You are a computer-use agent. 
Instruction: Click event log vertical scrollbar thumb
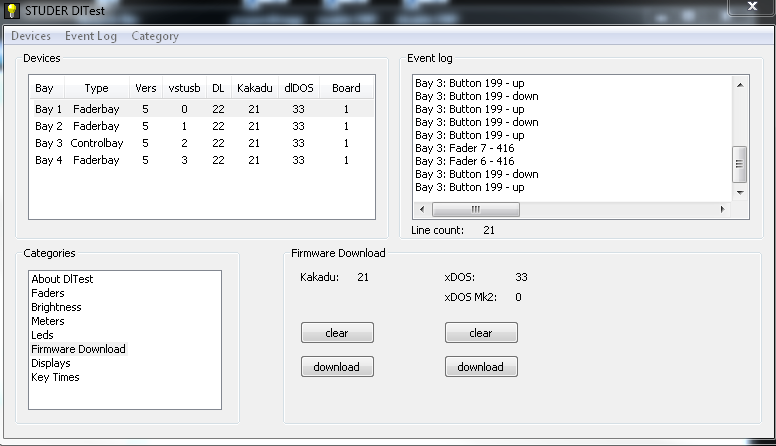point(739,164)
